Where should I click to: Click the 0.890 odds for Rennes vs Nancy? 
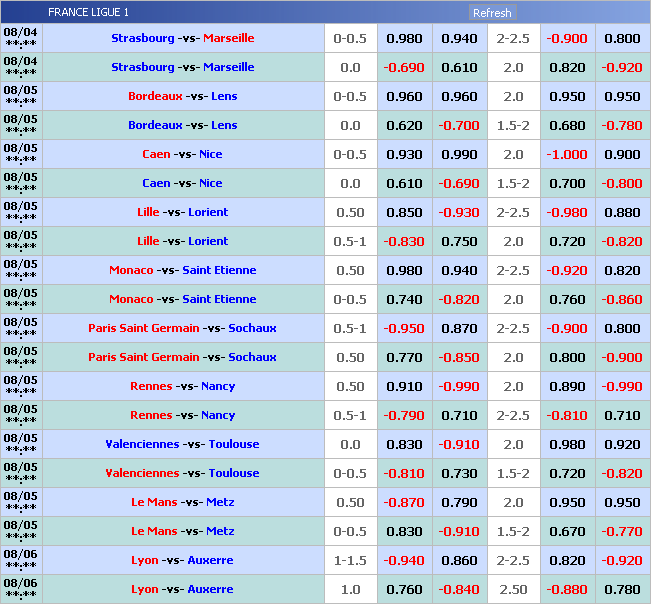coord(567,387)
